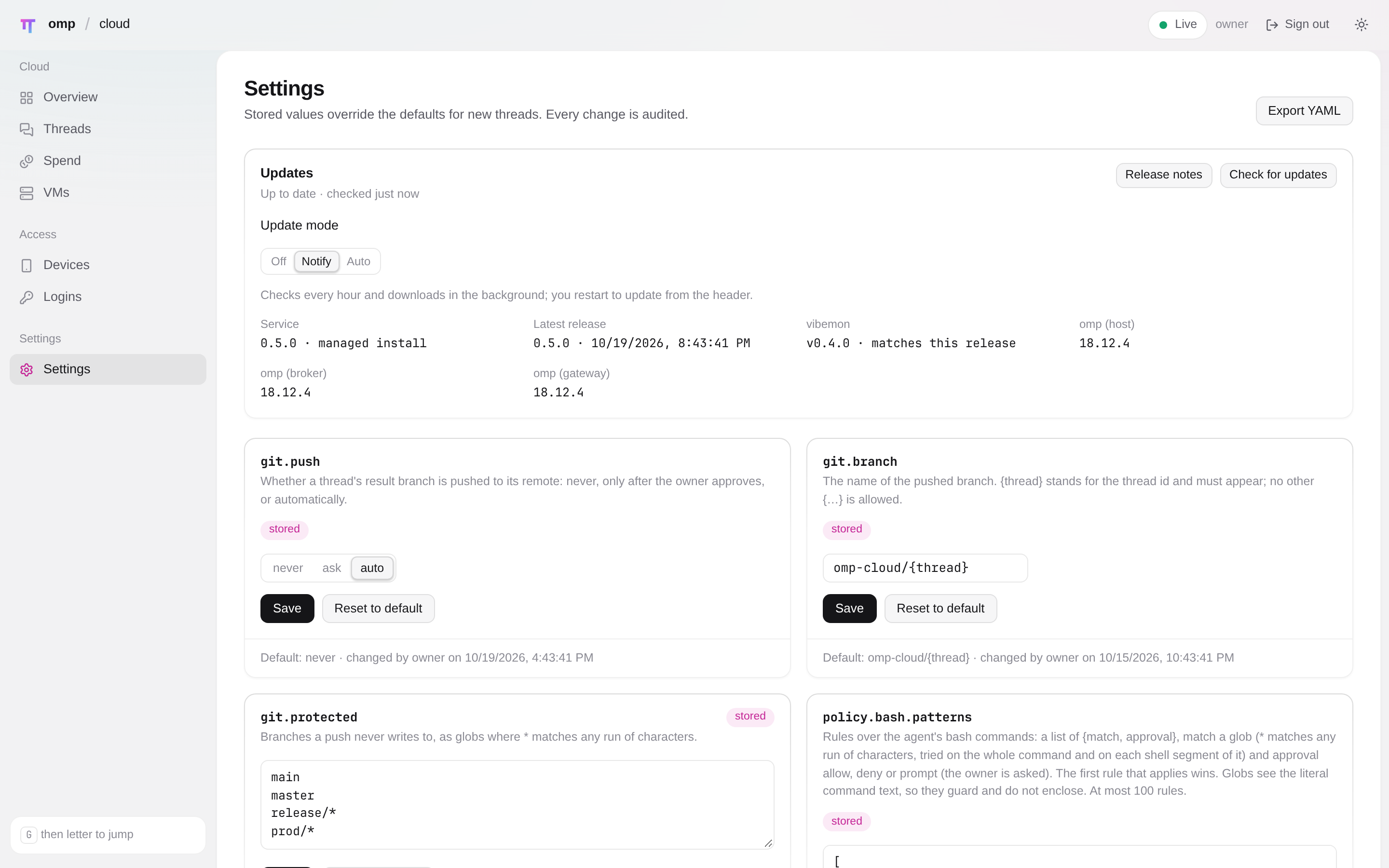
Task: Open the Overview sidebar item
Action: [x=108, y=97]
